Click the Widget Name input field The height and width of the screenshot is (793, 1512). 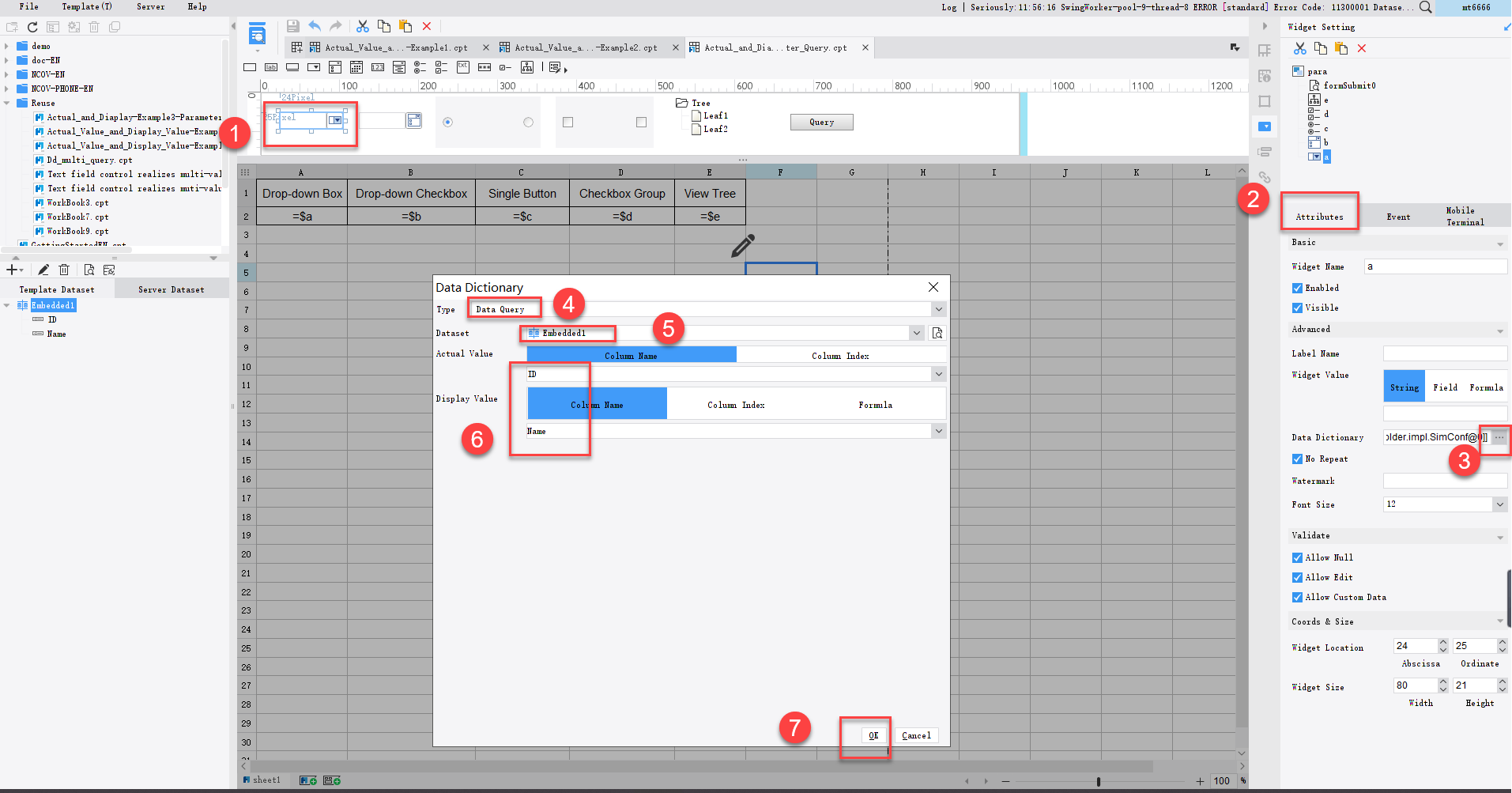click(x=1435, y=266)
